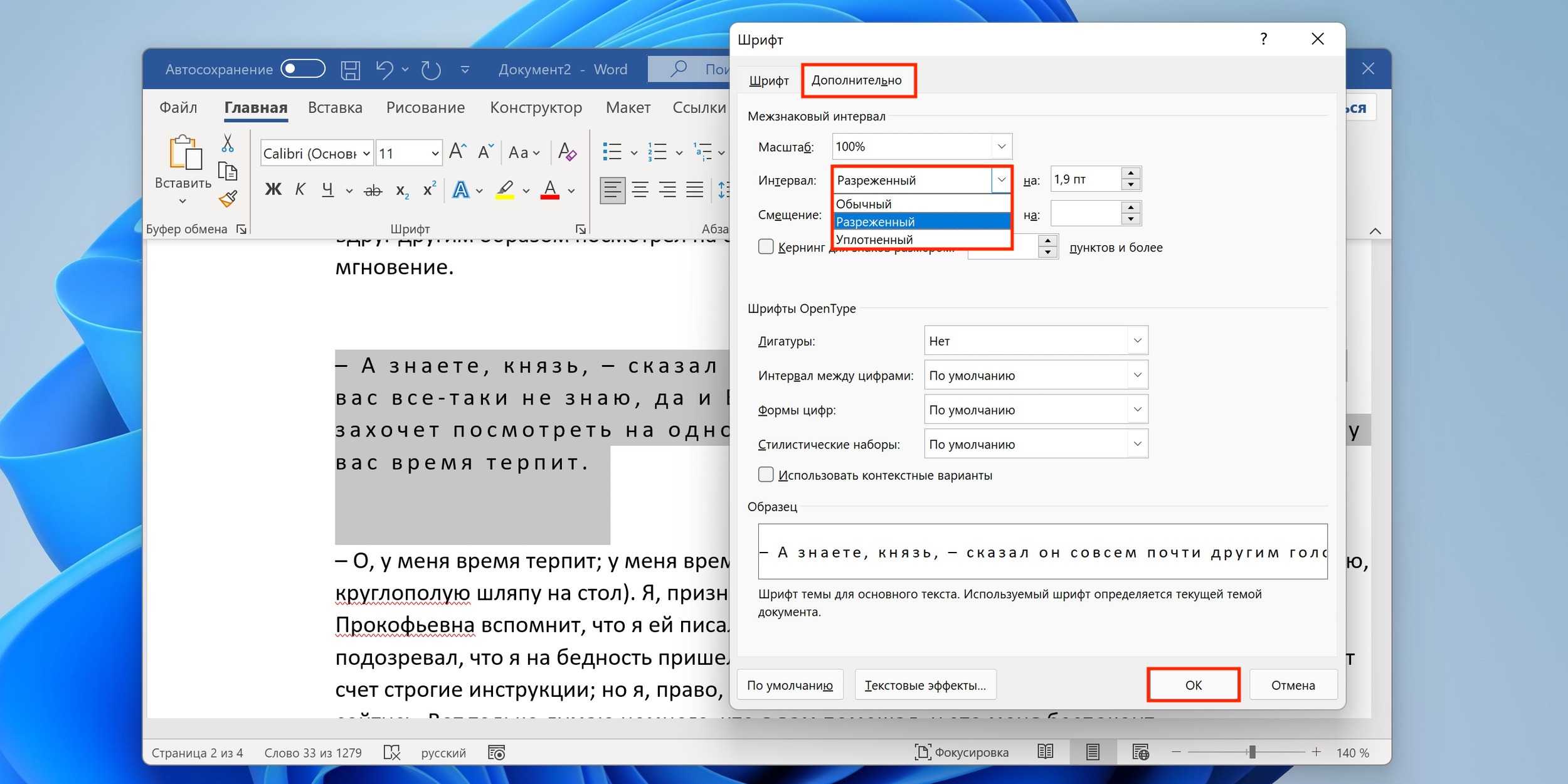Toggle strikethrough ab formatting
The width and height of the screenshot is (1568, 784).
click(373, 190)
